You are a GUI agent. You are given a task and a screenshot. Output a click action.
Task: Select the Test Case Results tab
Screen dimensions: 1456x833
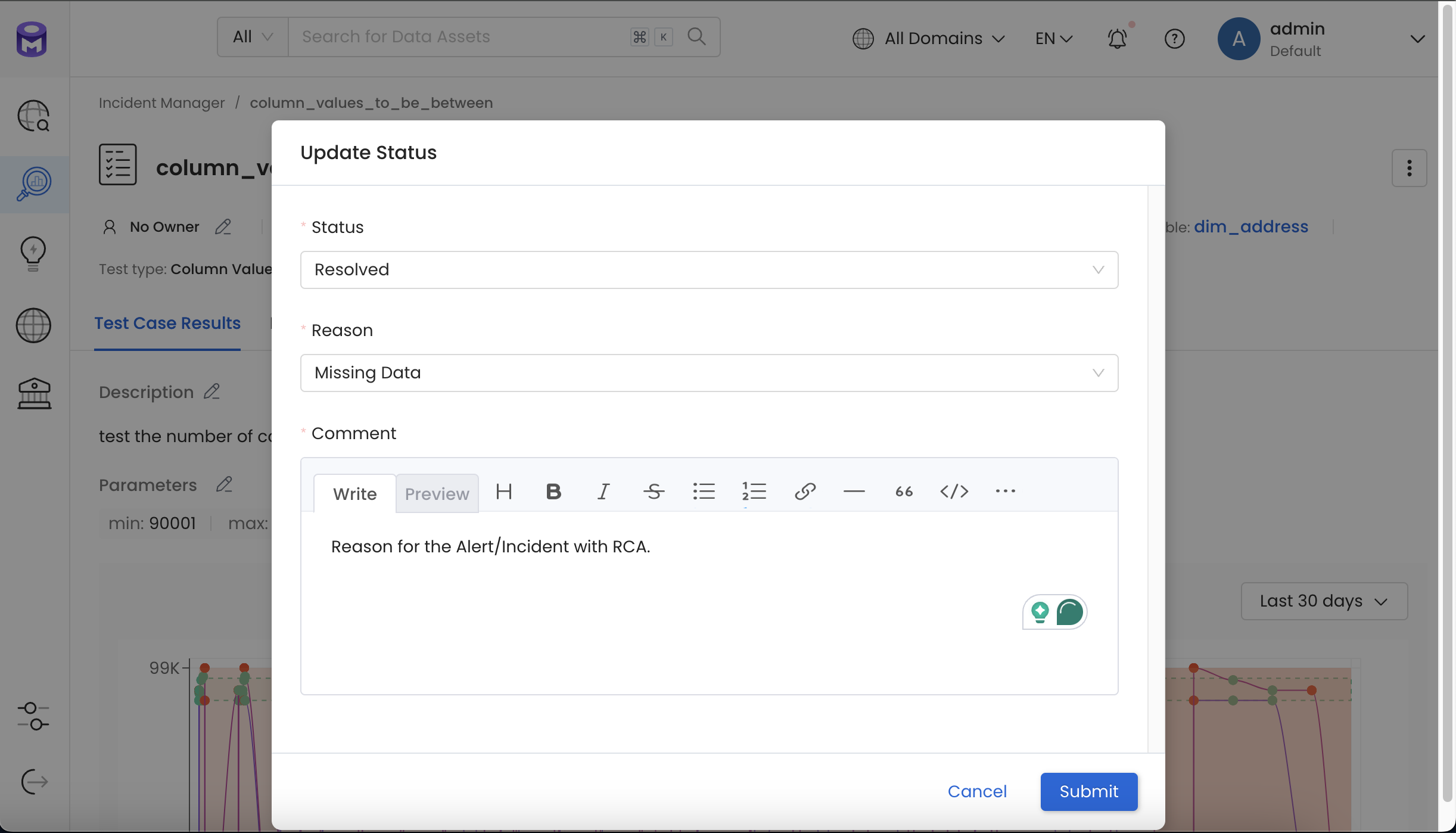pyautogui.click(x=167, y=324)
